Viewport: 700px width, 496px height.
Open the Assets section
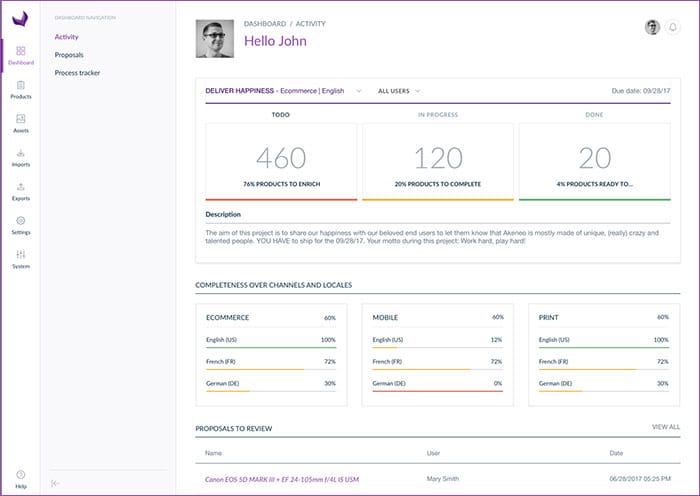pyautogui.click(x=20, y=123)
